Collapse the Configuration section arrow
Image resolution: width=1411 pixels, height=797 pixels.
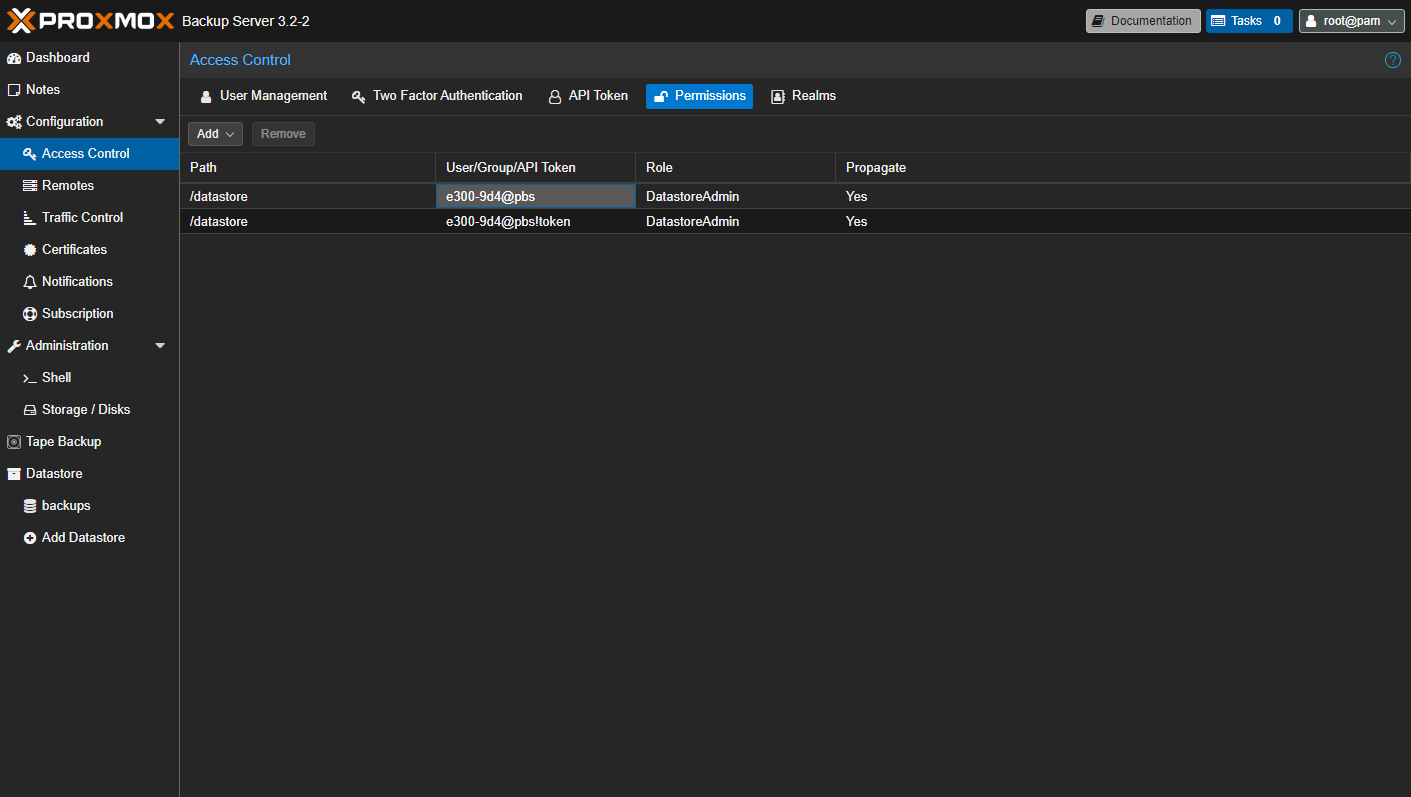coord(160,122)
